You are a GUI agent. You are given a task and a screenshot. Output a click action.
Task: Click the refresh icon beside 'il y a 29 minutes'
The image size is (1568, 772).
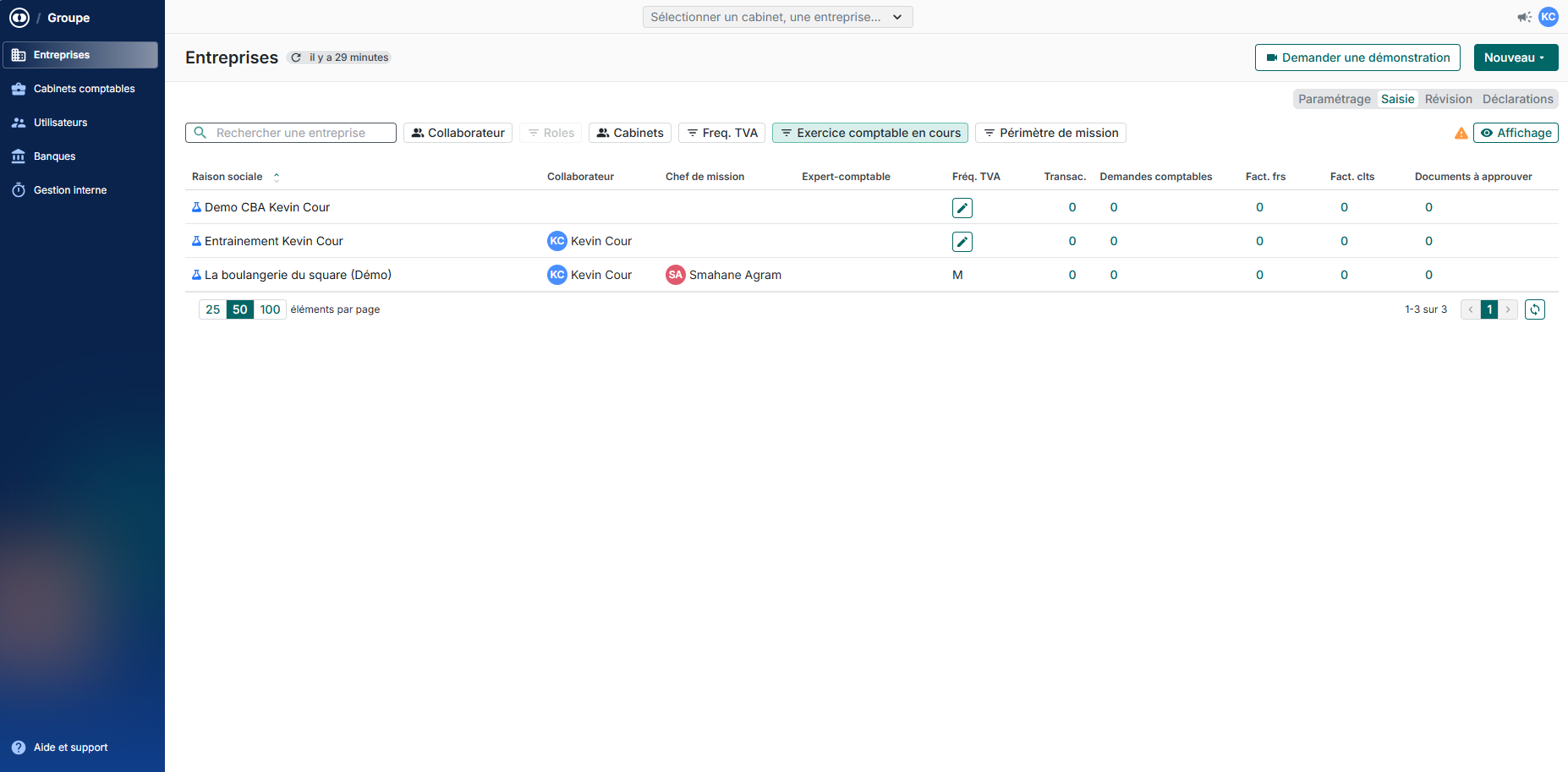tap(296, 57)
